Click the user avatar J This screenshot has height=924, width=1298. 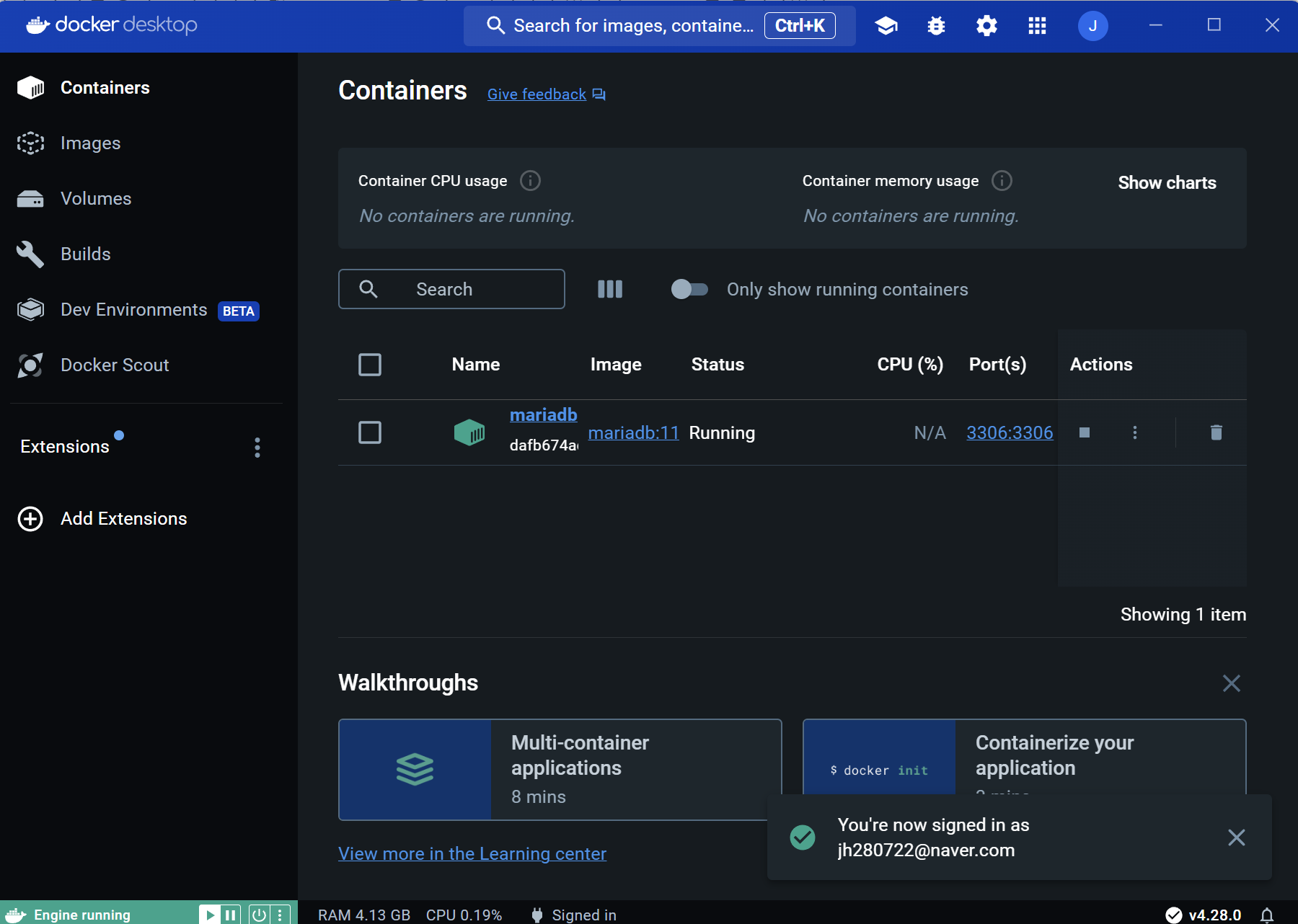[1092, 26]
